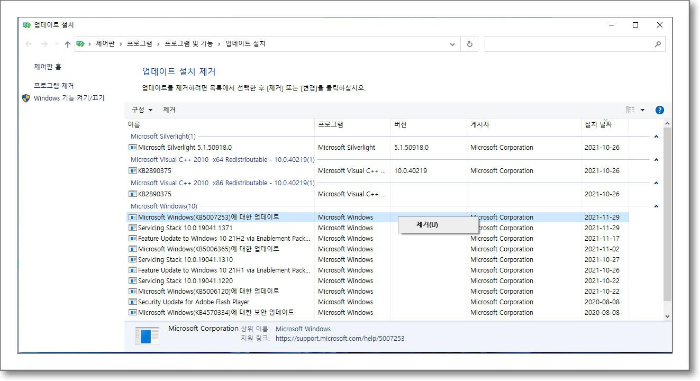700x381 pixels.
Task: Click icon of Microsoft Silverlight 5.1.50918.0 row
Action: 133,147
